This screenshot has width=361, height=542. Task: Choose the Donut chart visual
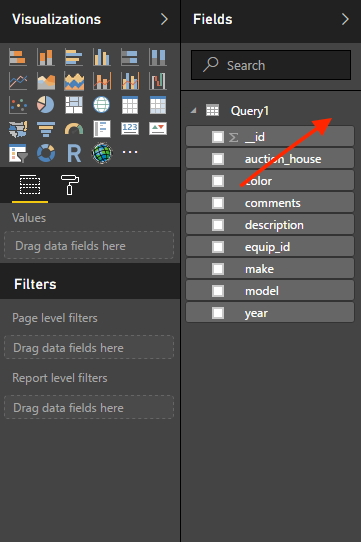point(46,153)
